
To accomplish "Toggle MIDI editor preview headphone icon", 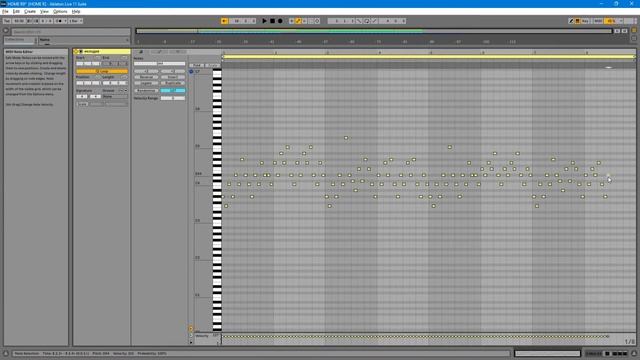I will [x=191, y=71].
